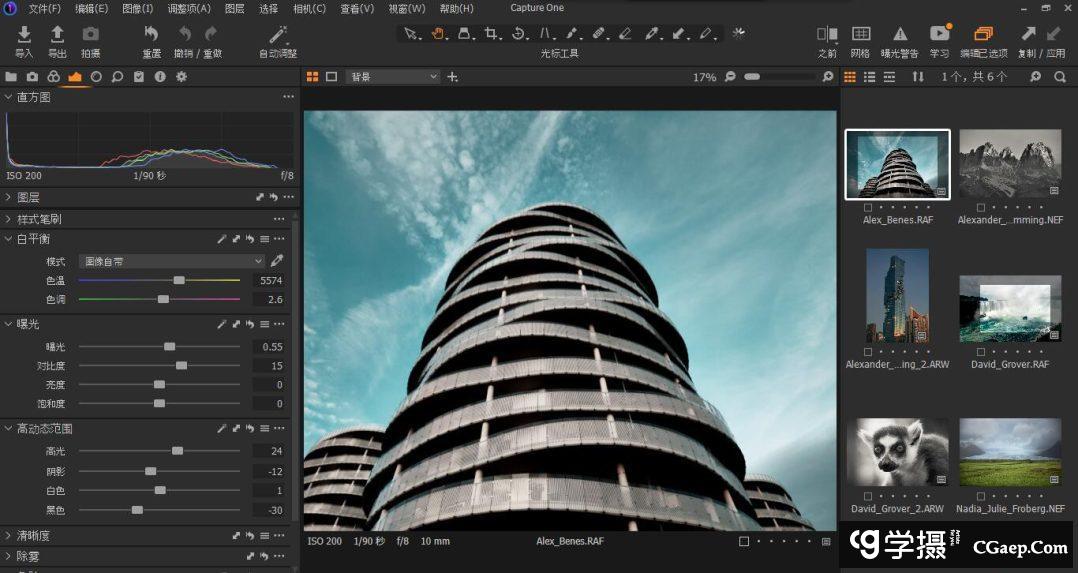1078x573 pixels.
Task: Collapse the 曝光 exposure panel
Action: (x=9, y=324)
